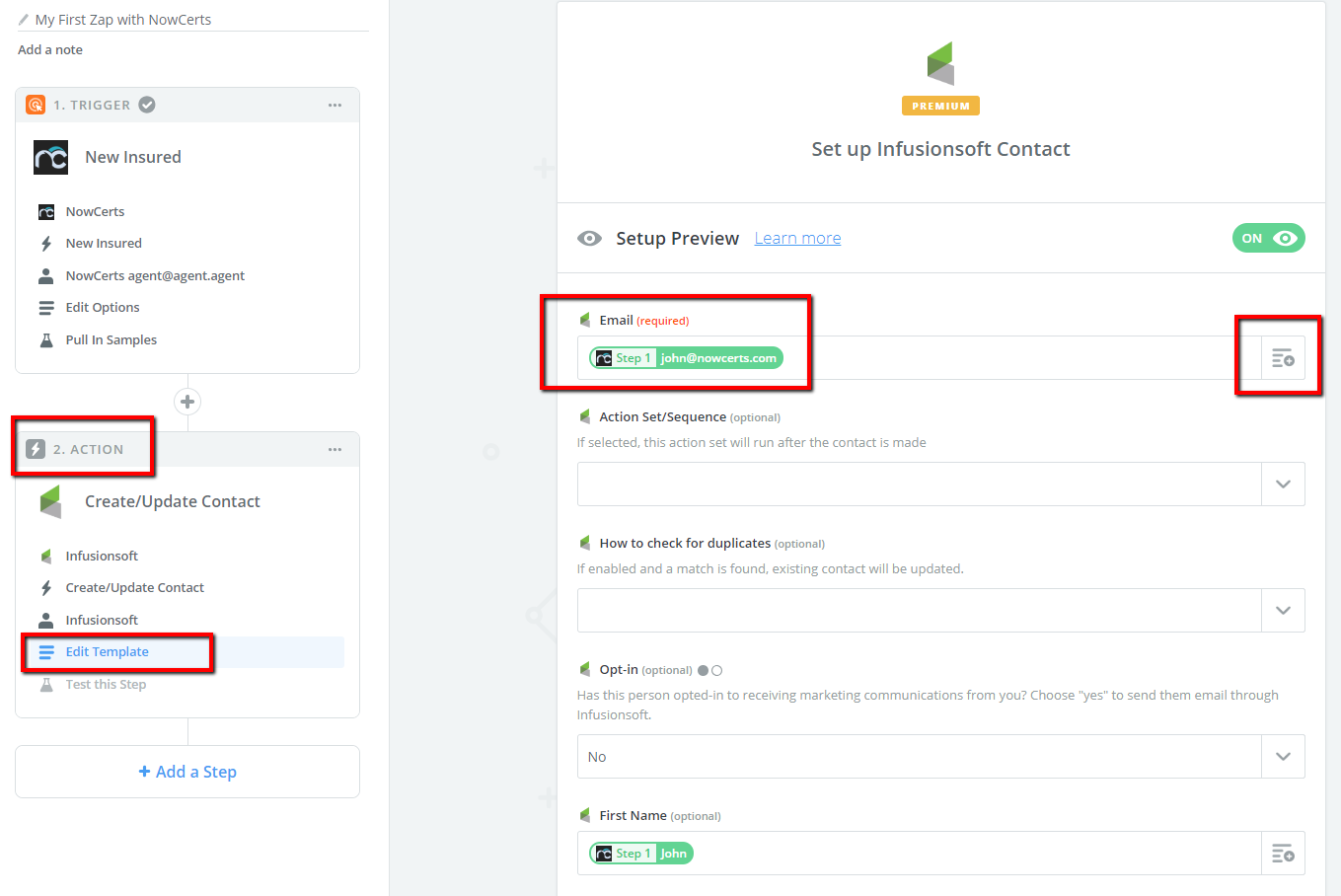Click the Infusionsoft icon beside the Email label

tap(585, 320)
